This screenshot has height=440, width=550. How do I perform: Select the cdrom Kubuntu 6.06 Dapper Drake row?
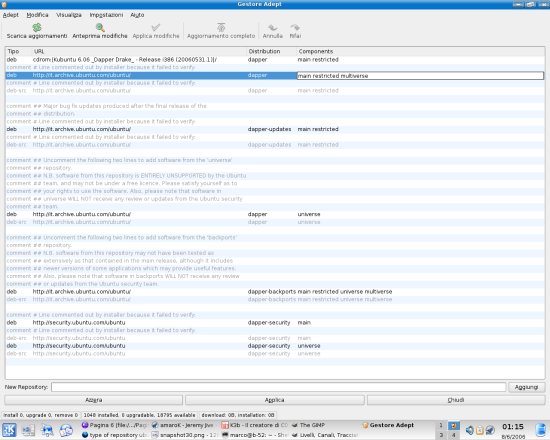click(275, 60)
